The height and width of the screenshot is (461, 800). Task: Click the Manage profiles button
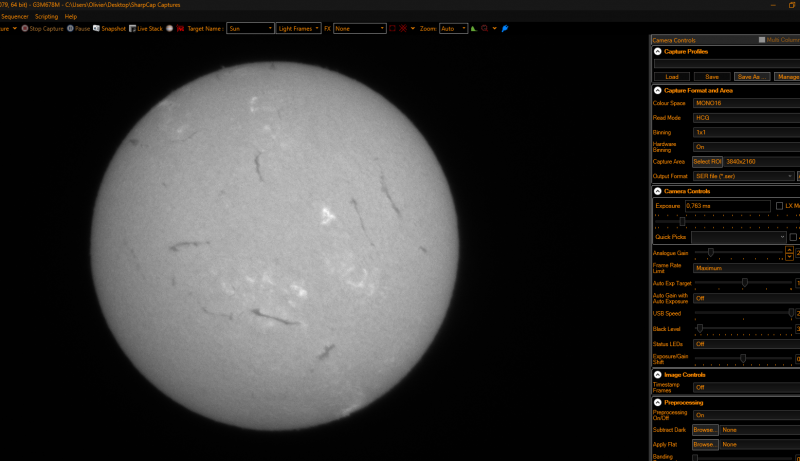pyautogui.click(x=787, y=76)
